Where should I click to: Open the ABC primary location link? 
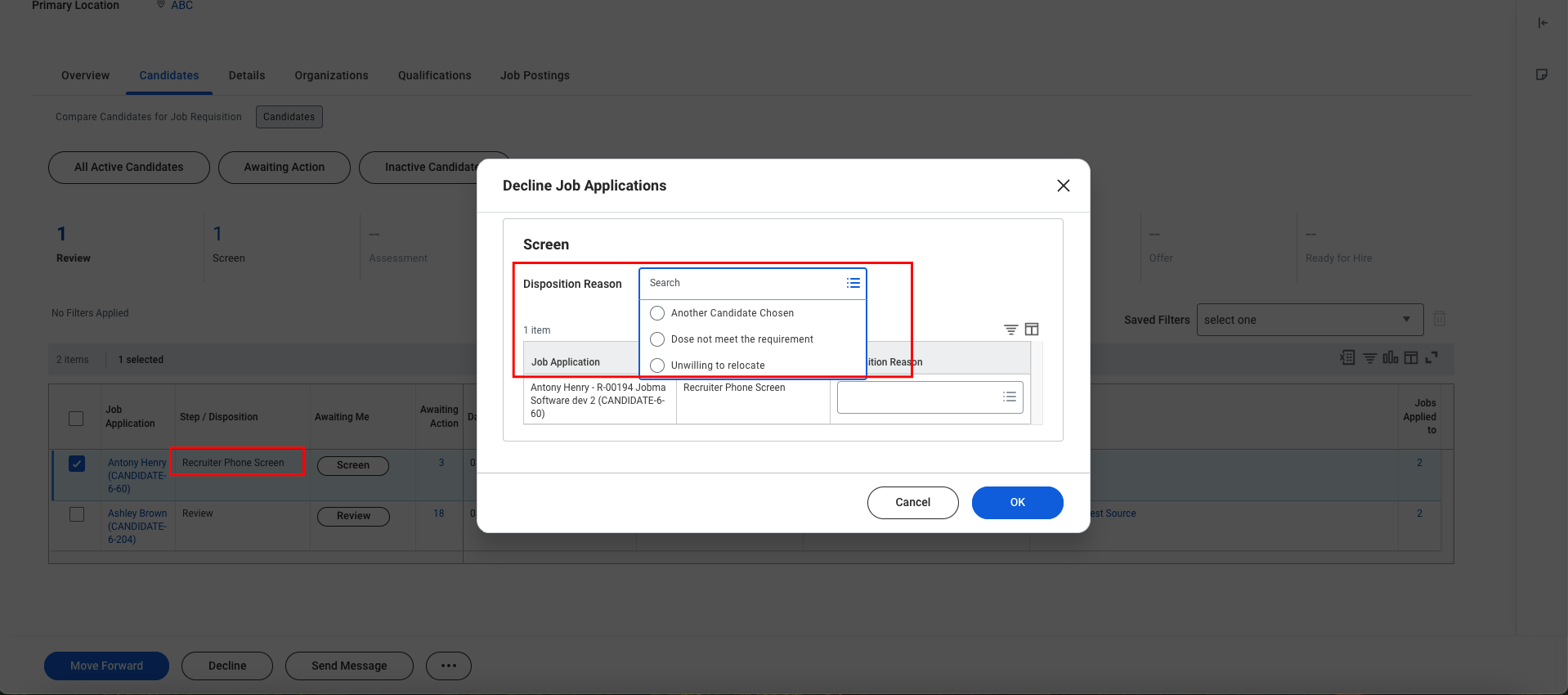click(x=181, y=6)
